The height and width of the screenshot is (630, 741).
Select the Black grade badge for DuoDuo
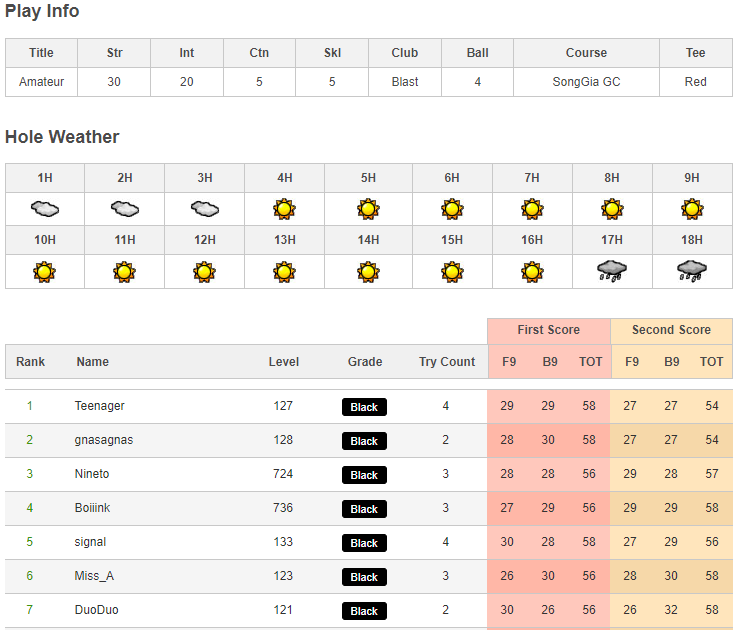pos(364,611)
